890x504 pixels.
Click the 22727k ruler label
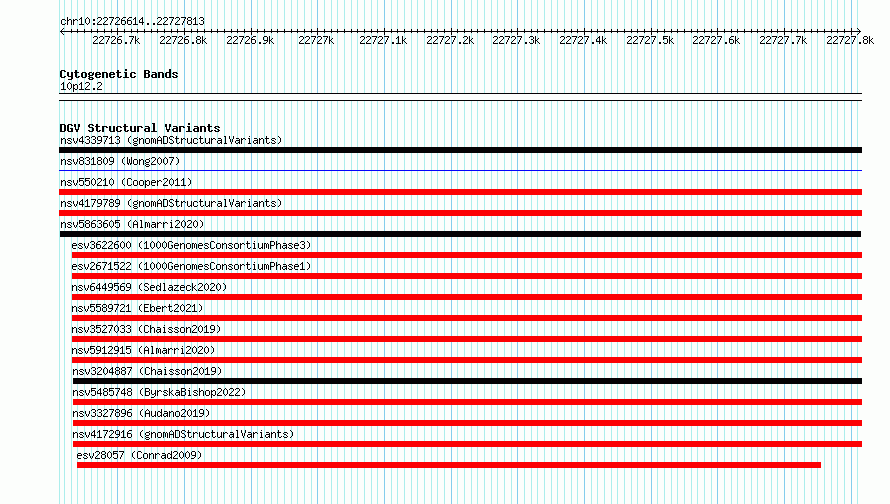point(316,40)
